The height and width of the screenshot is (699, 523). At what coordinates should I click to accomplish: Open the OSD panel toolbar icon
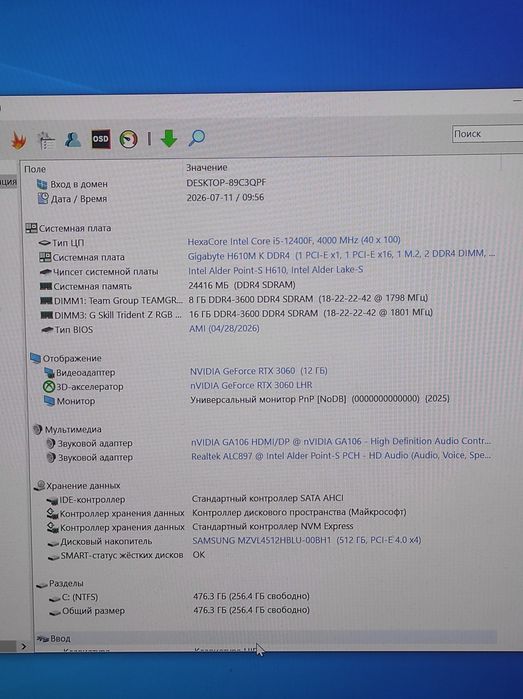click(x=100, y=139)
